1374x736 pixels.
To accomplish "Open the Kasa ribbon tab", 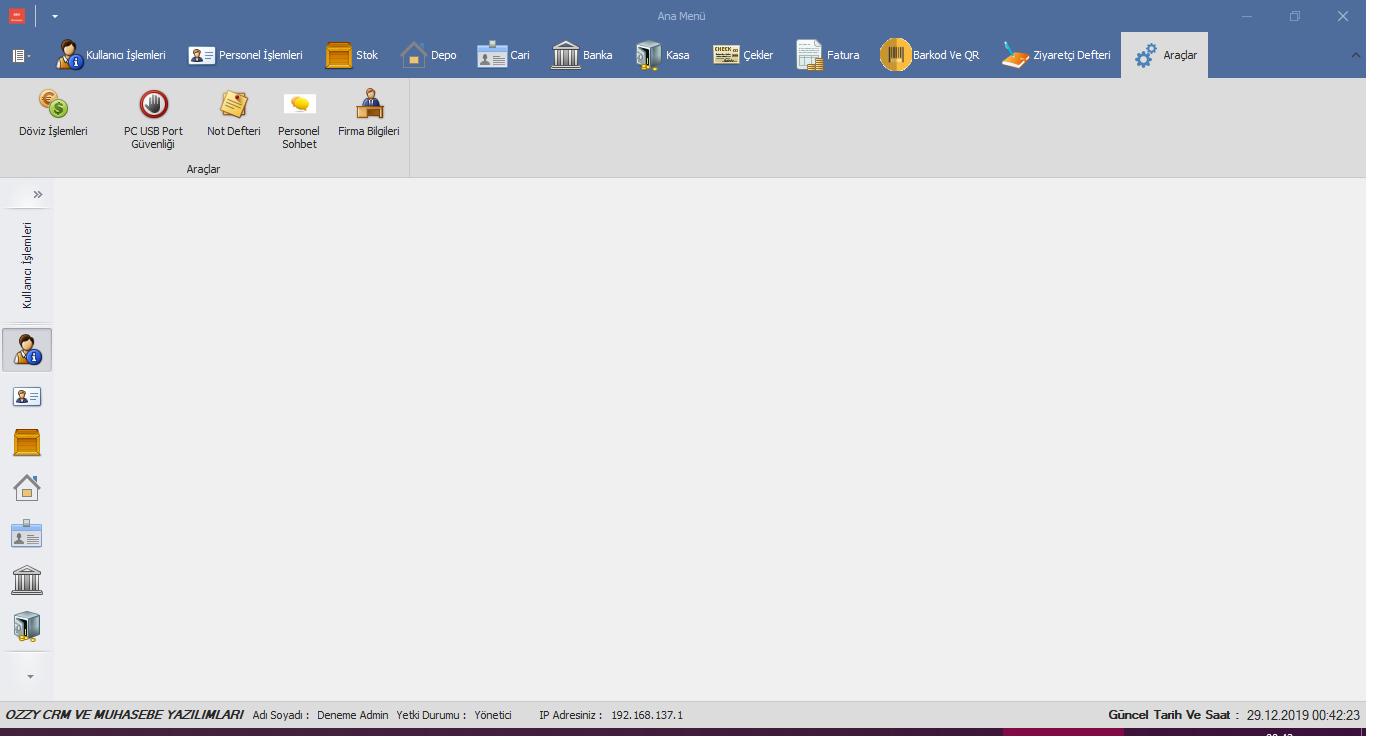I will (663, 55).
